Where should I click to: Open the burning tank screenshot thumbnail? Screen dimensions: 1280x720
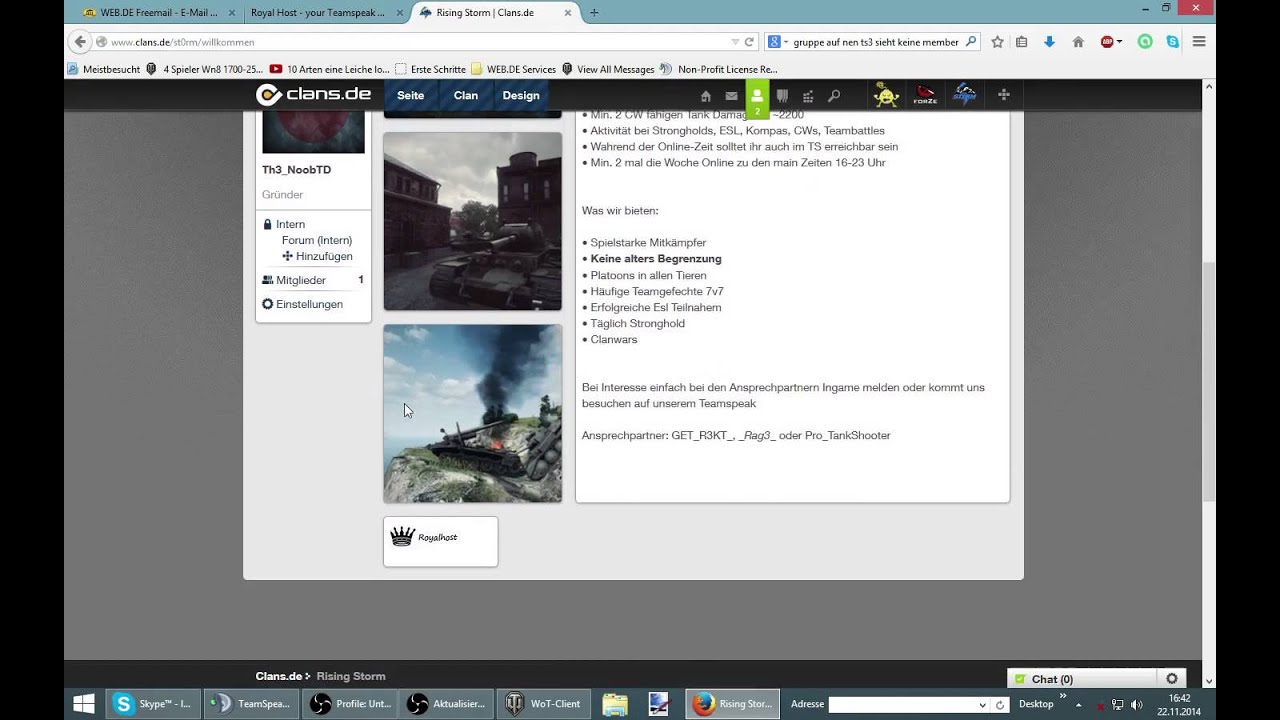472,413
